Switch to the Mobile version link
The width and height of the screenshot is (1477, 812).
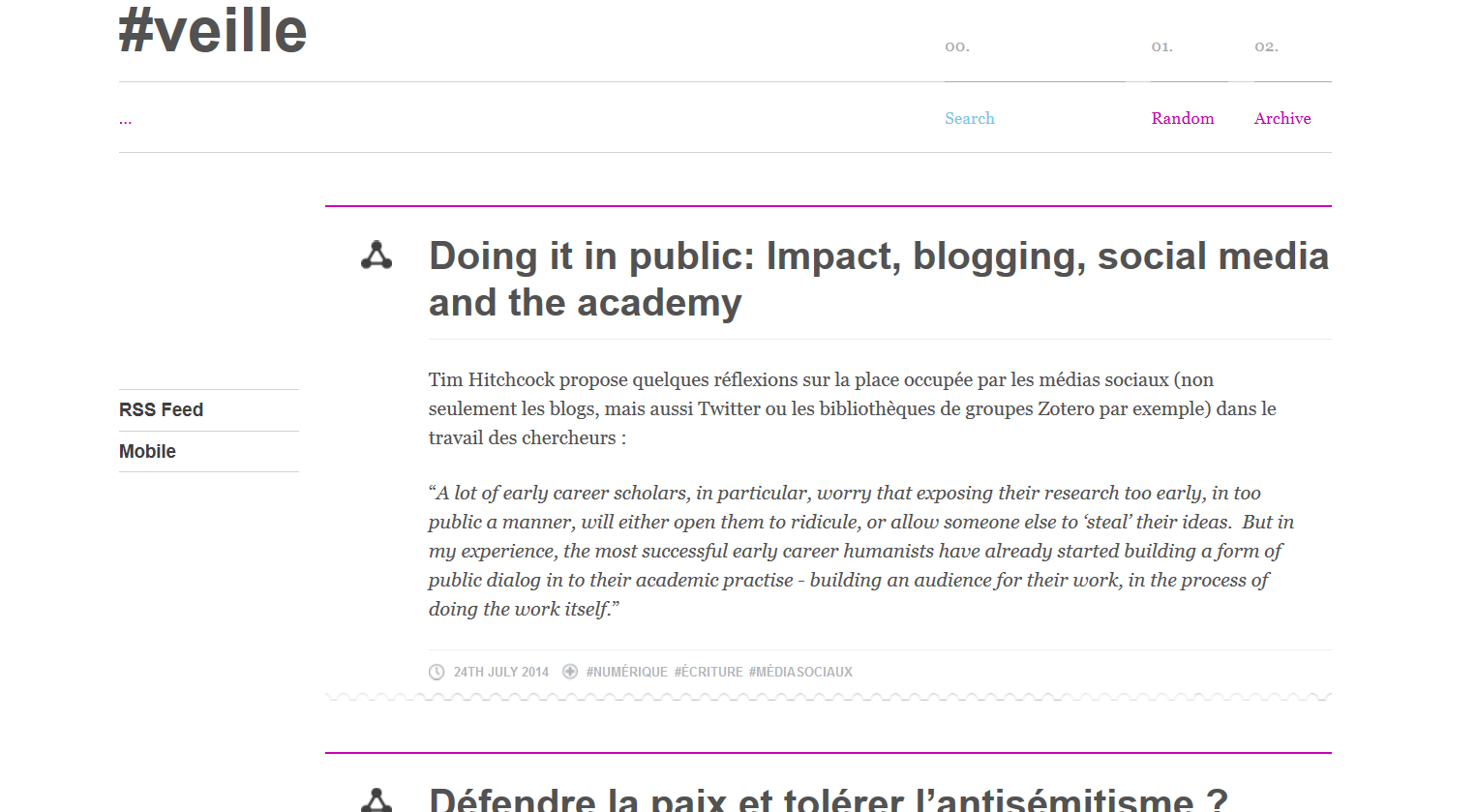tap(147, 452)
